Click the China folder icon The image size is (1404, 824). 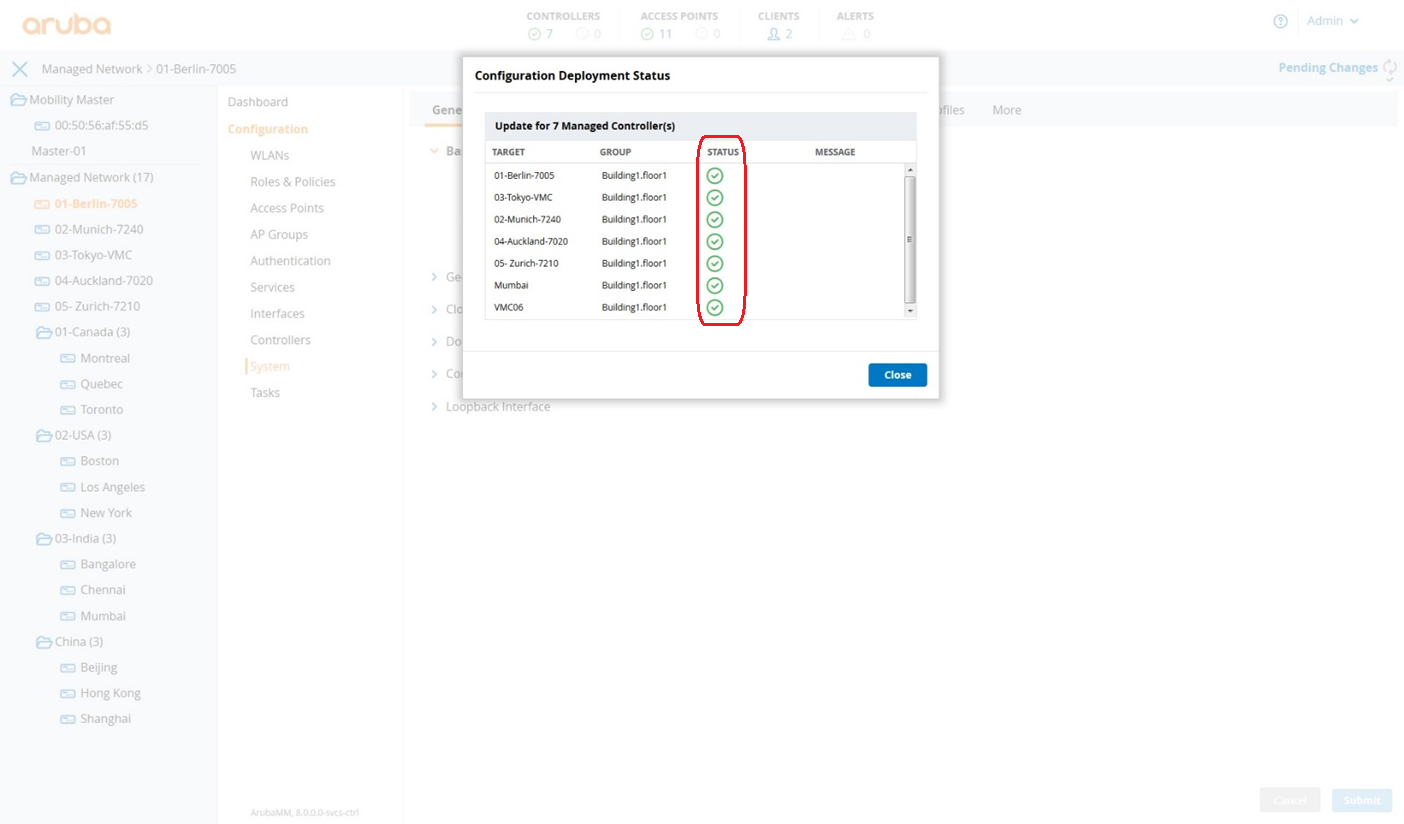pyautogui.click(x=44, y=642)
